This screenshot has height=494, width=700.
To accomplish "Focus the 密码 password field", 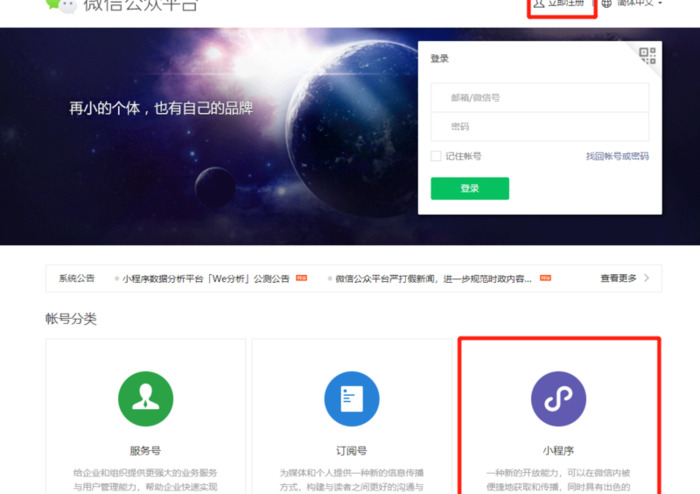I will 540,127.
